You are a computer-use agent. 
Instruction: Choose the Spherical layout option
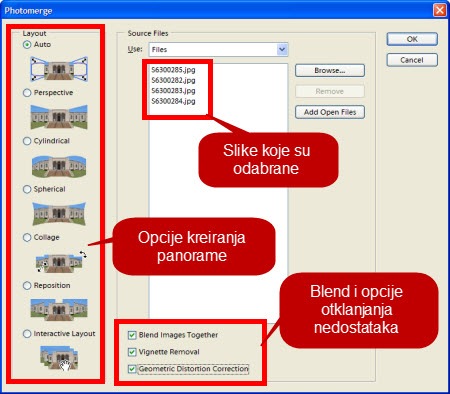27,189
